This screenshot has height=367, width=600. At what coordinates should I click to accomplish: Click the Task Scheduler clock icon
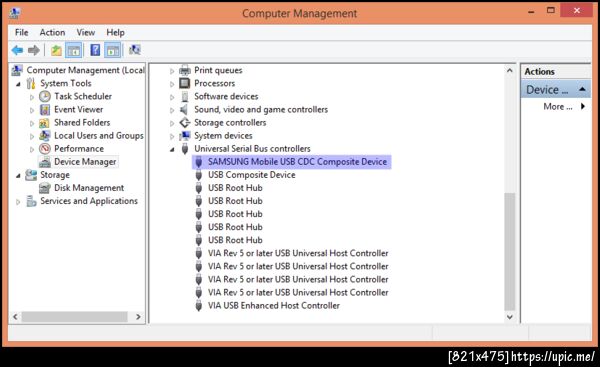tap(45, 96)
